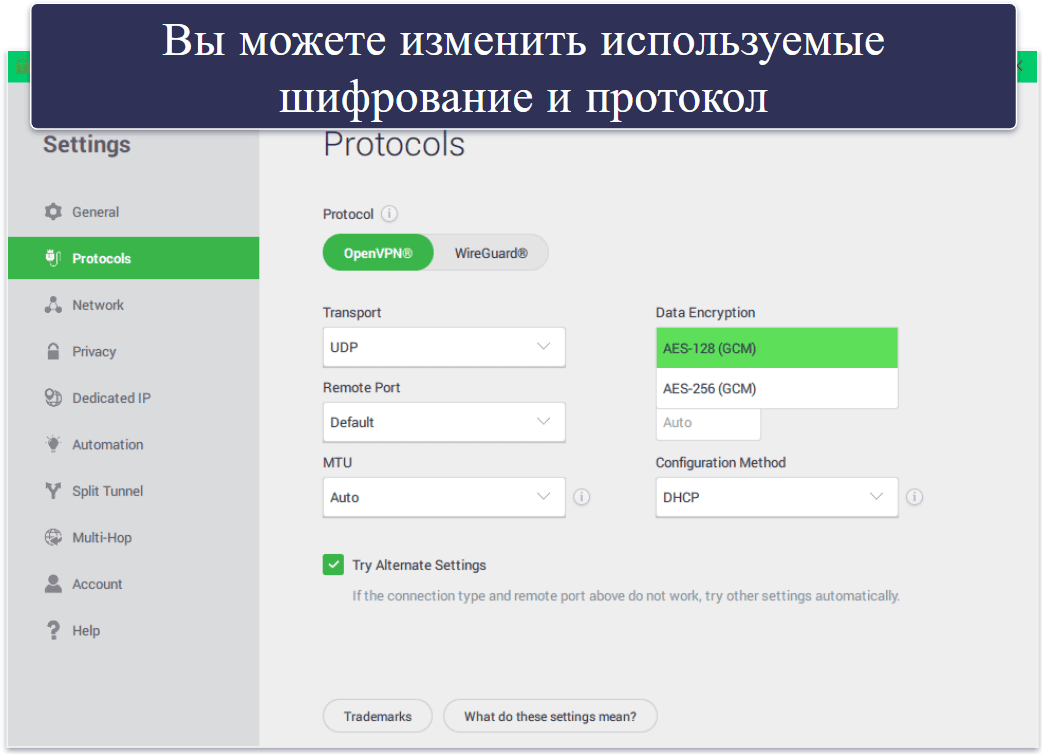The height and width of the screenshot is (754, 1042).
Task: Click What do these settings mean button
Action: tap(550, 716)
